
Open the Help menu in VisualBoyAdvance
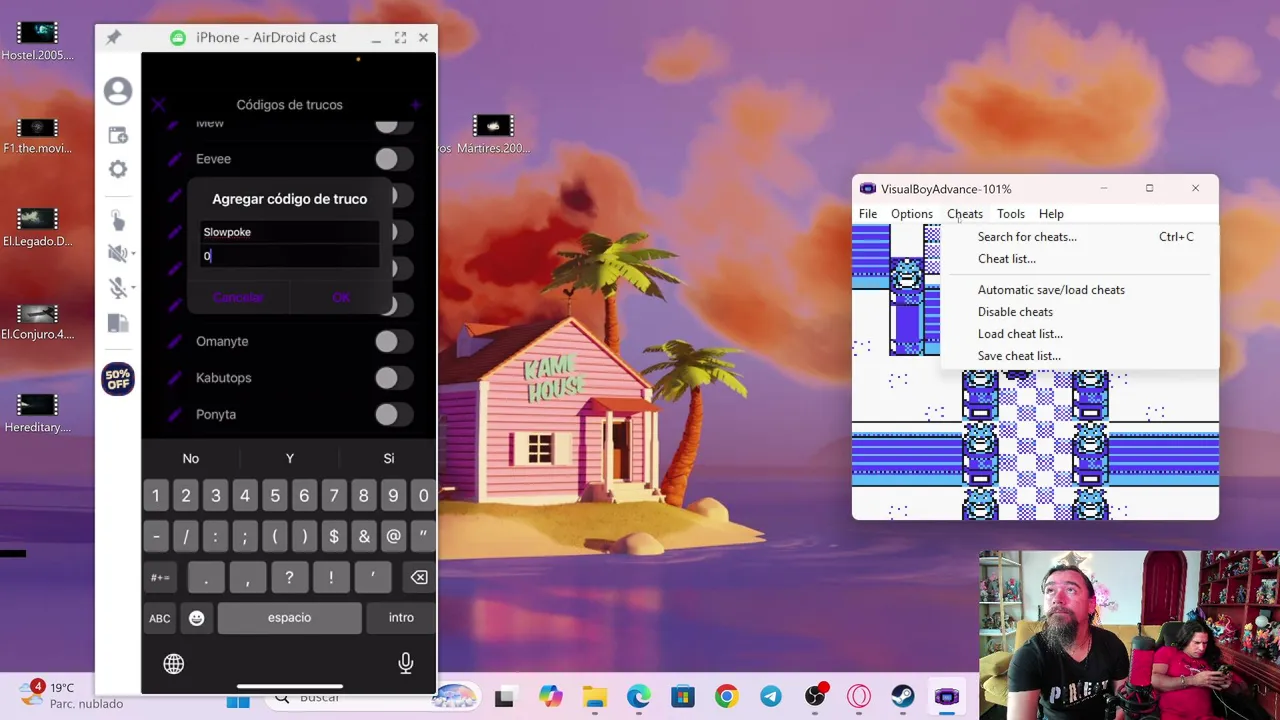(1051, 214)
